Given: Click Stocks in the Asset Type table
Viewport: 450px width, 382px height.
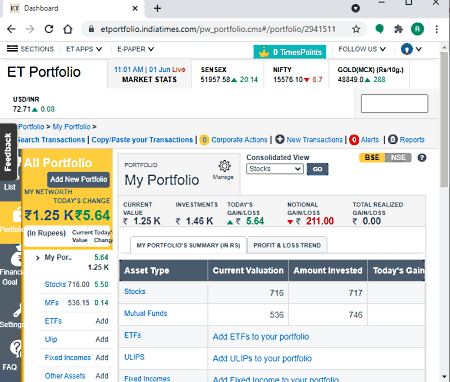Looking at the screenshot, I should (135, 292).
